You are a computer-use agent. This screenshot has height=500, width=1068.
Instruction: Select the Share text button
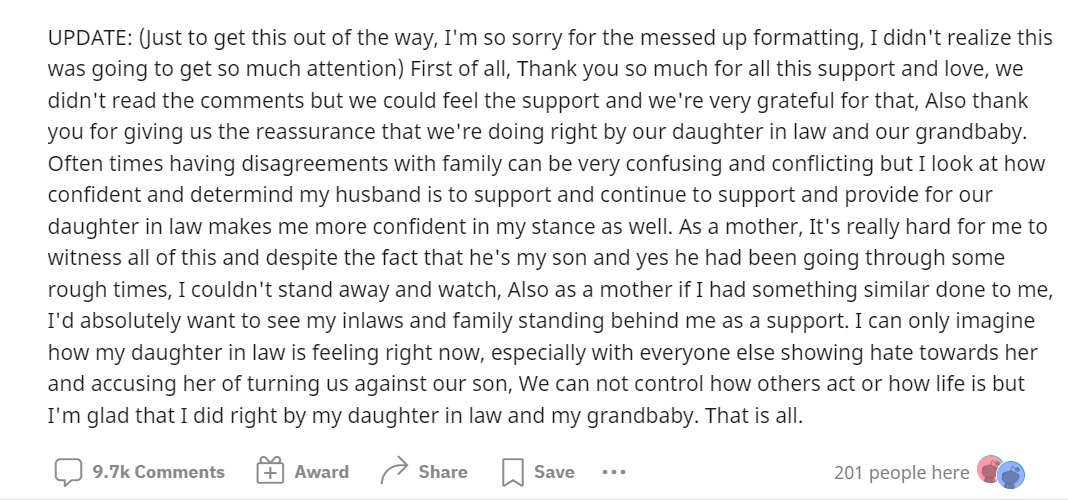point(443,472)
